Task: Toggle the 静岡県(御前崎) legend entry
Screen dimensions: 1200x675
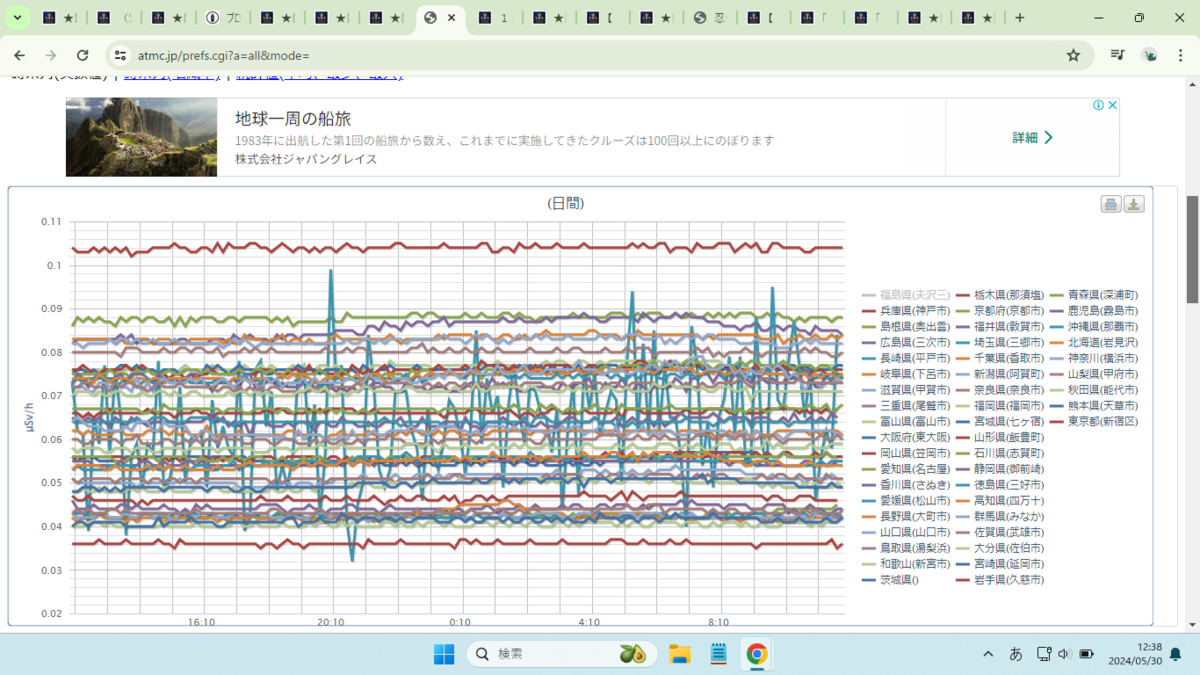Action: click(x=1000, y=469)
